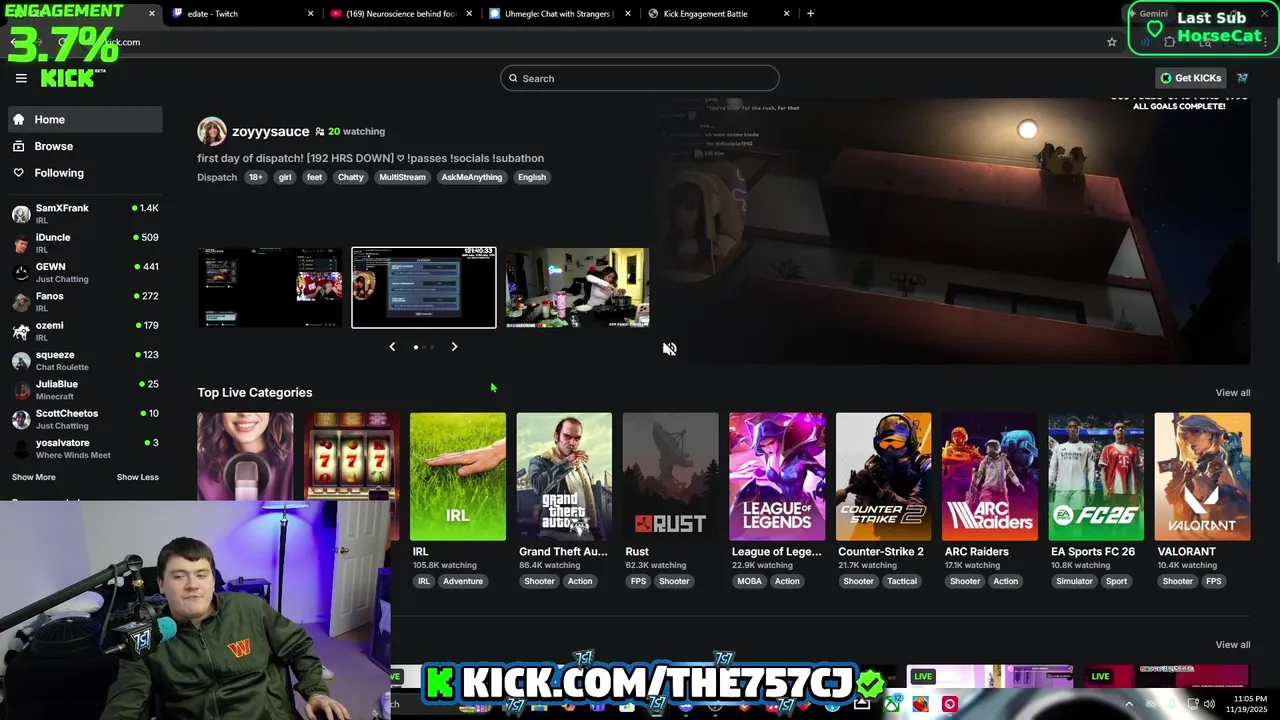Open zoyyysauce channel name link
This screenshot has width=1280, height=720.
click(x=270, y=131)
